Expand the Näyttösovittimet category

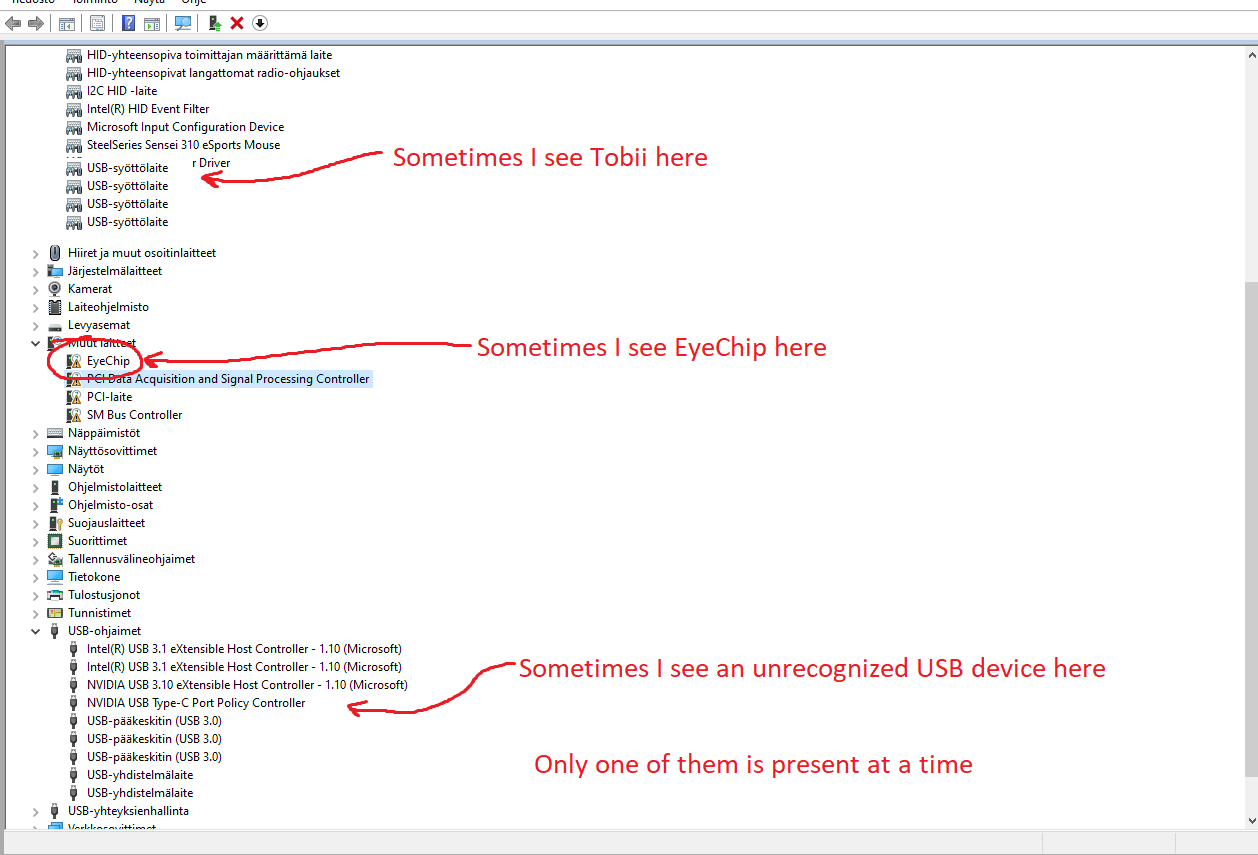pyautogui.click(x=36, y=451)
